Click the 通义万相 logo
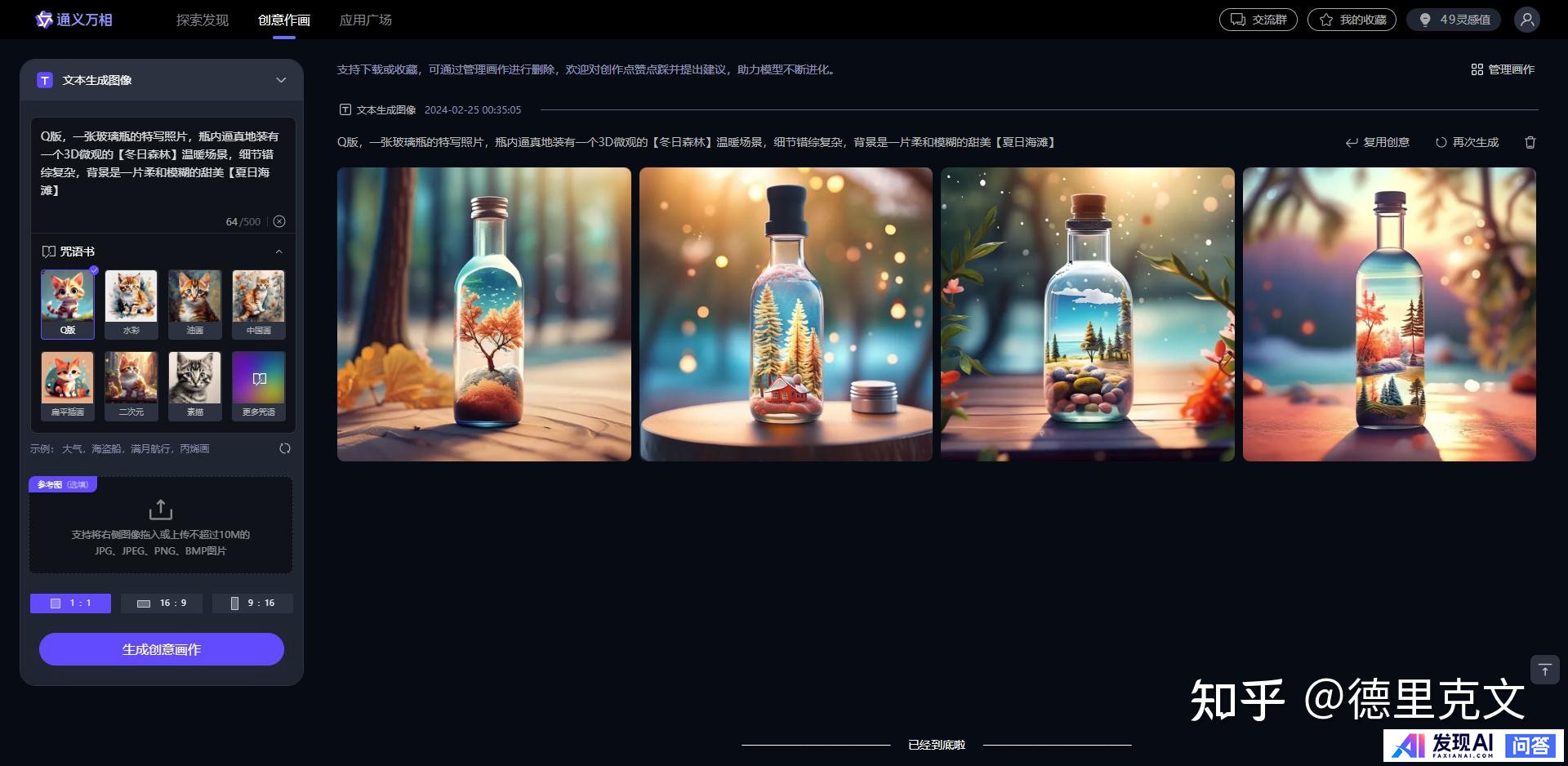 (x=74, y=20)
